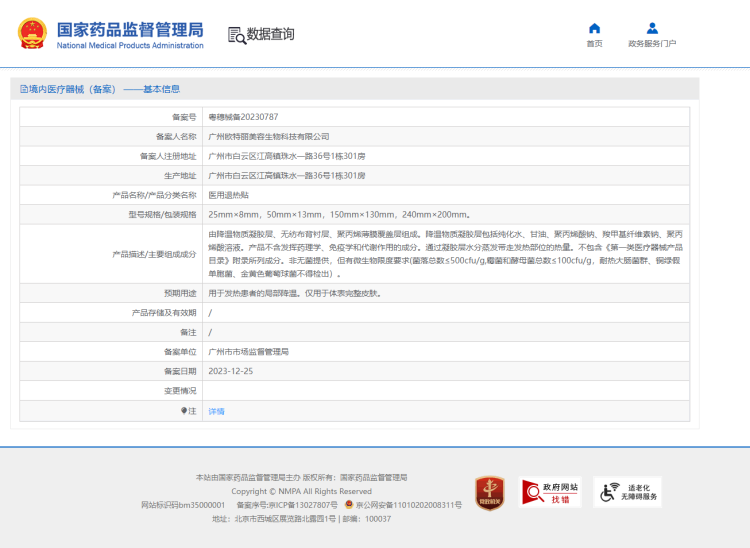750x548 pixels.
Task: Click the document icon before 境内医疗器械 heading
Action: pos(24,89)
